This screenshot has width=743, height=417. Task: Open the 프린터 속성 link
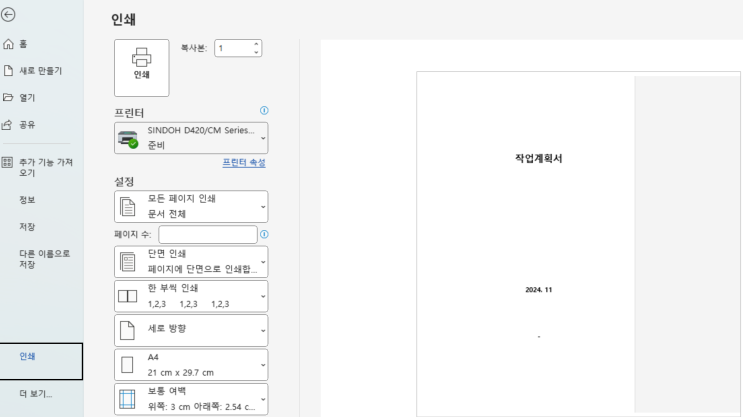coord(244,163)
